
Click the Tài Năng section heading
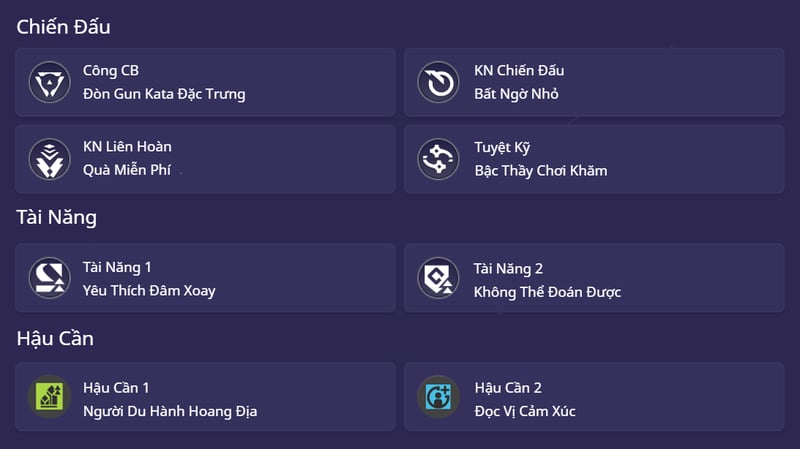(x=57, y=217)
